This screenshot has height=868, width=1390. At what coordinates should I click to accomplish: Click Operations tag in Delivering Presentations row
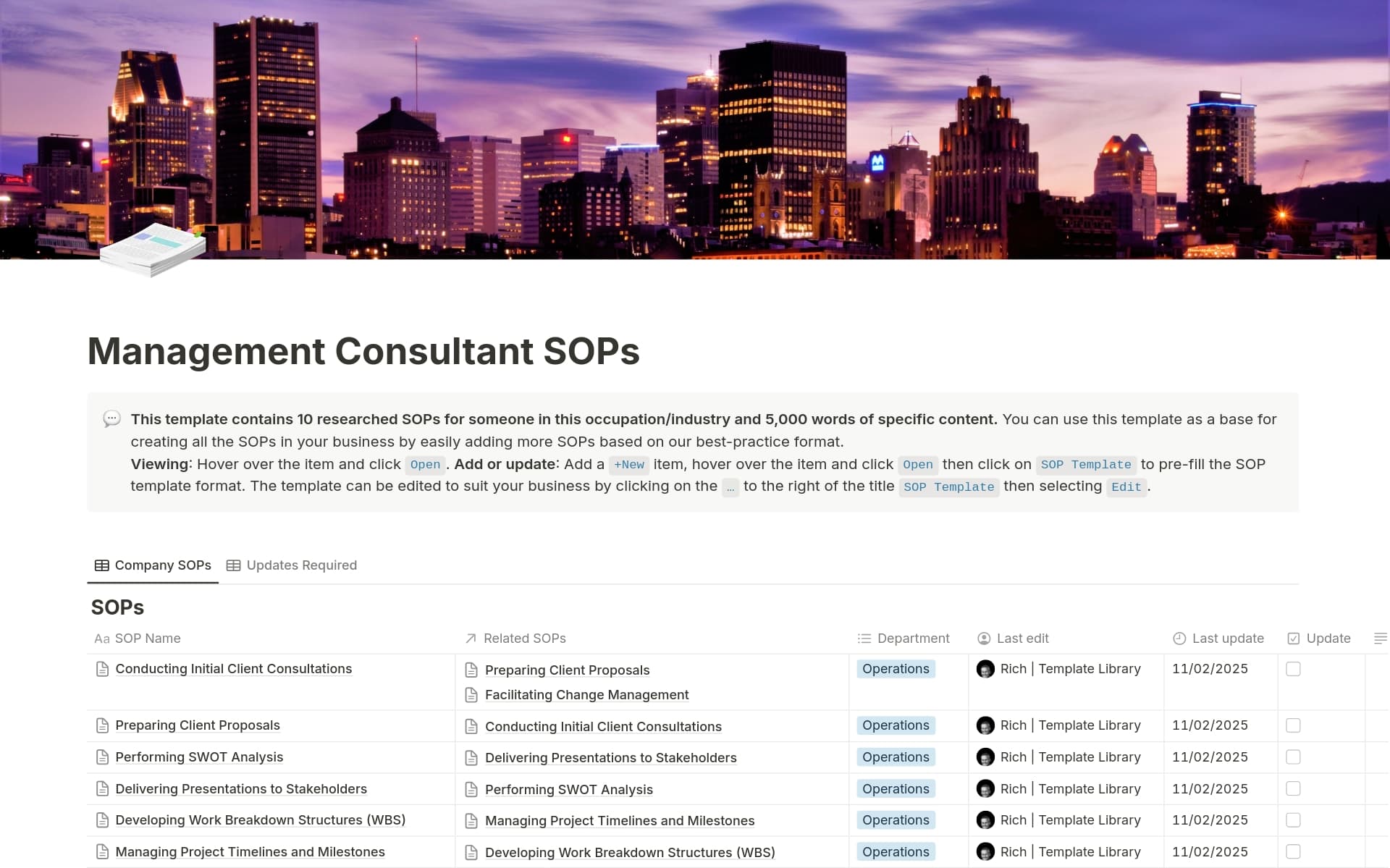tap(896, 789)
